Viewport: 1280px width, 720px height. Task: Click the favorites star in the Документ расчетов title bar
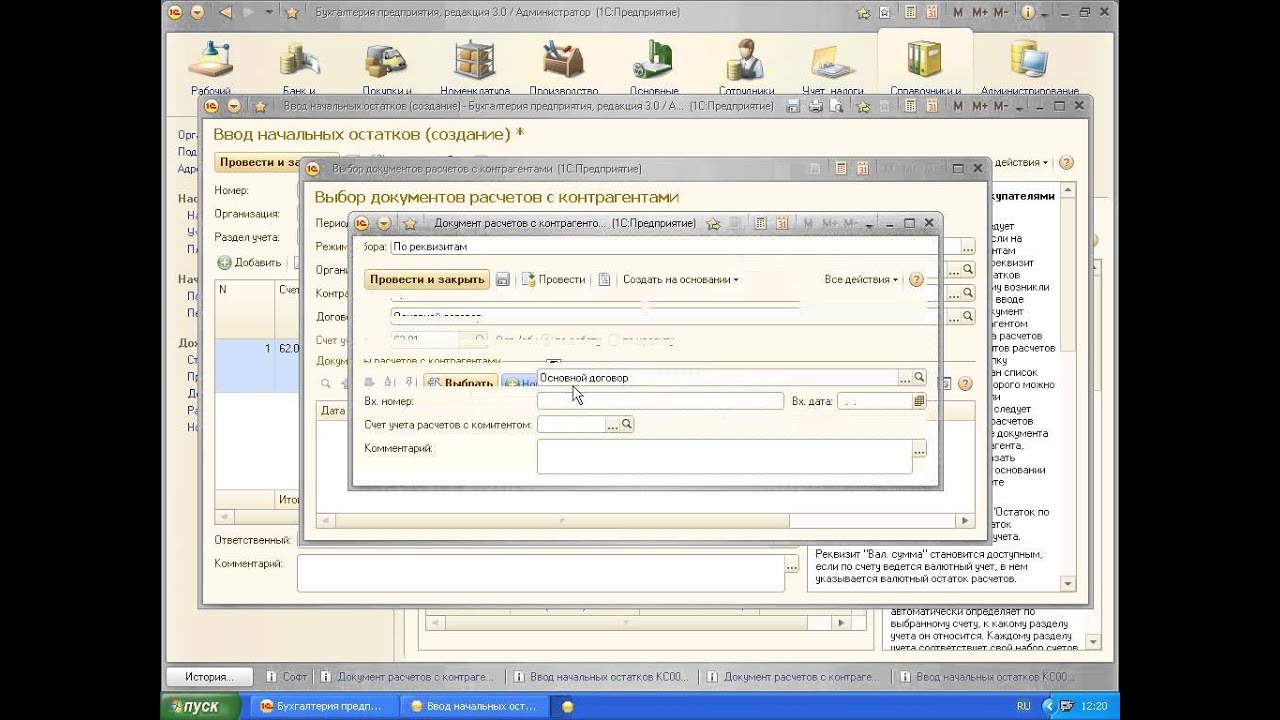click(x=409, y=223)
